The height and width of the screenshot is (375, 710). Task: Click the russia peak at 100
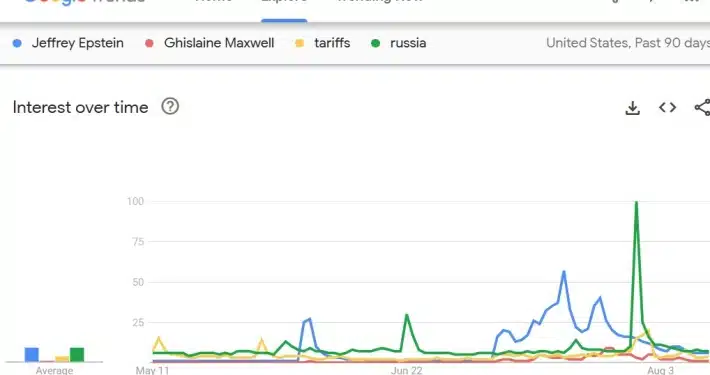pyautogui.click(x=637, y=202)
